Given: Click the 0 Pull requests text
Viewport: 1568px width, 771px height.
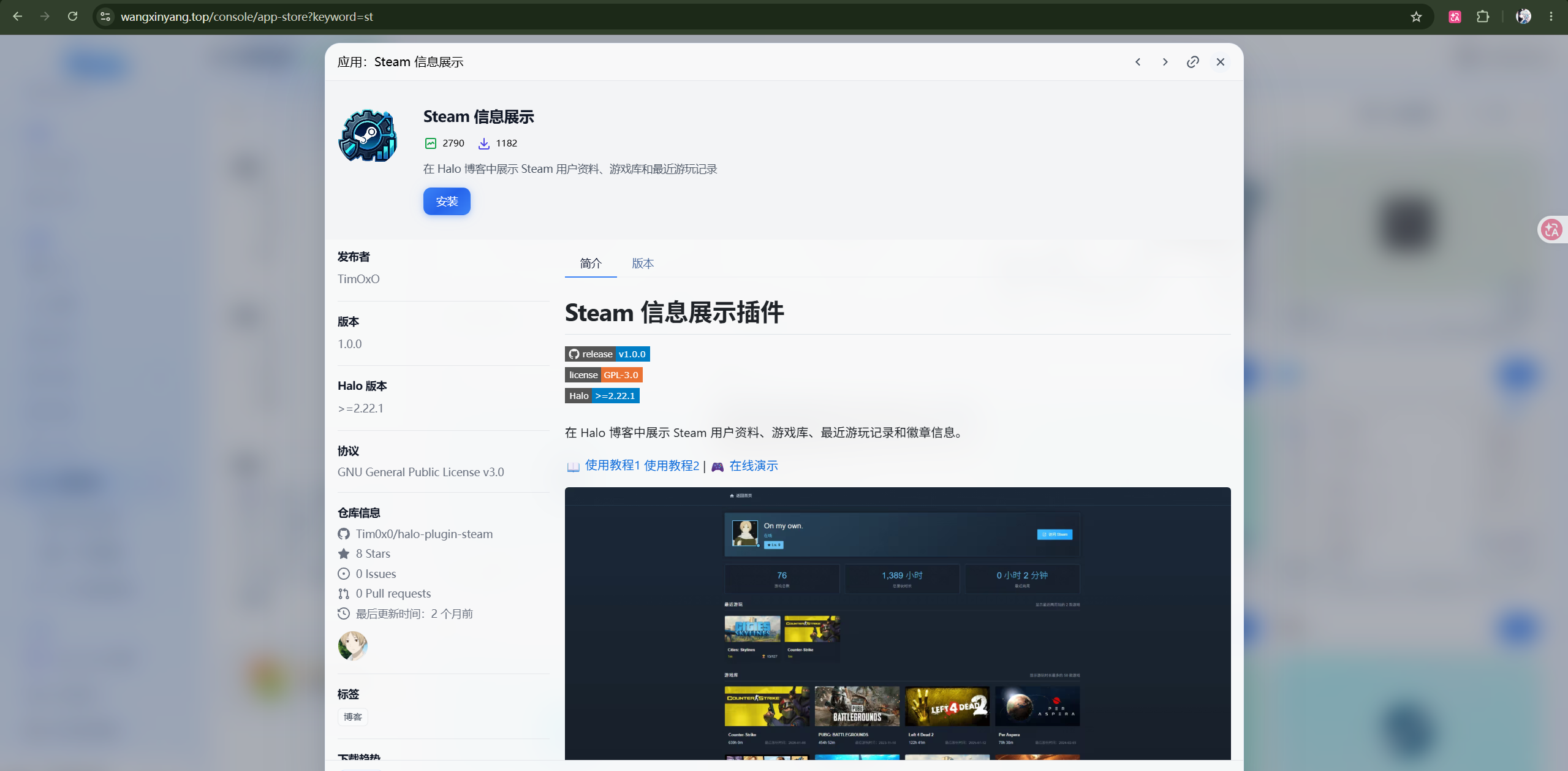Looking at the screenshot, I should [x=393, y=593].
